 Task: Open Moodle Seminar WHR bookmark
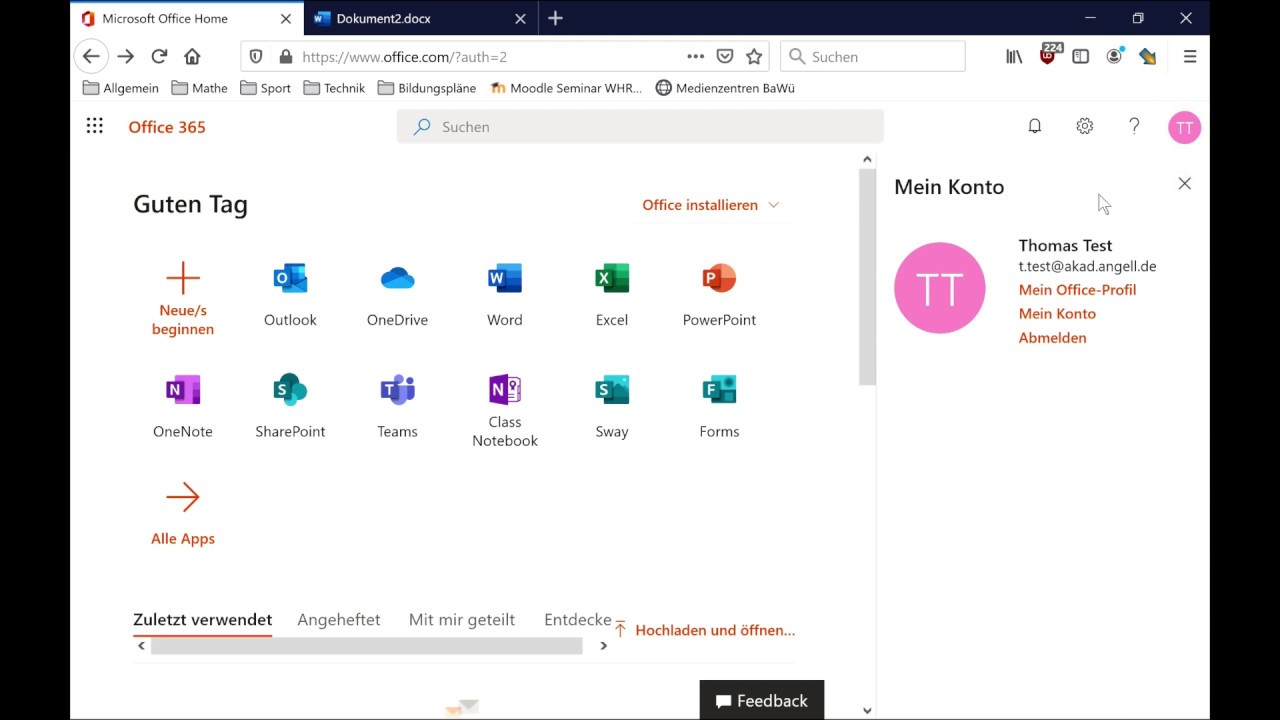click(x=566, y=88)
